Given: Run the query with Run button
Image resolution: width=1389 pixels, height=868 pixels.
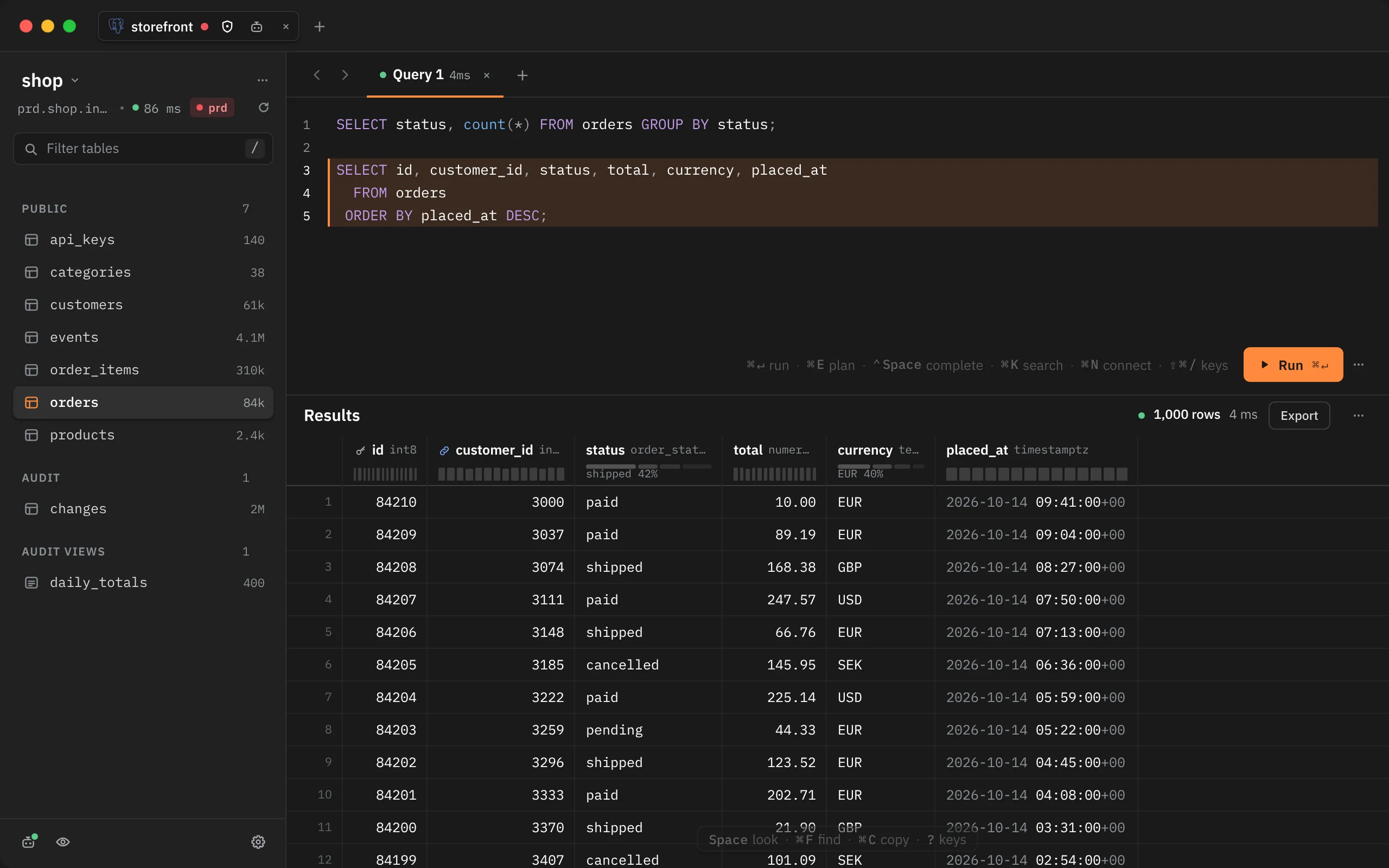Looking at the screenshot, I should tap(1293, 365).
